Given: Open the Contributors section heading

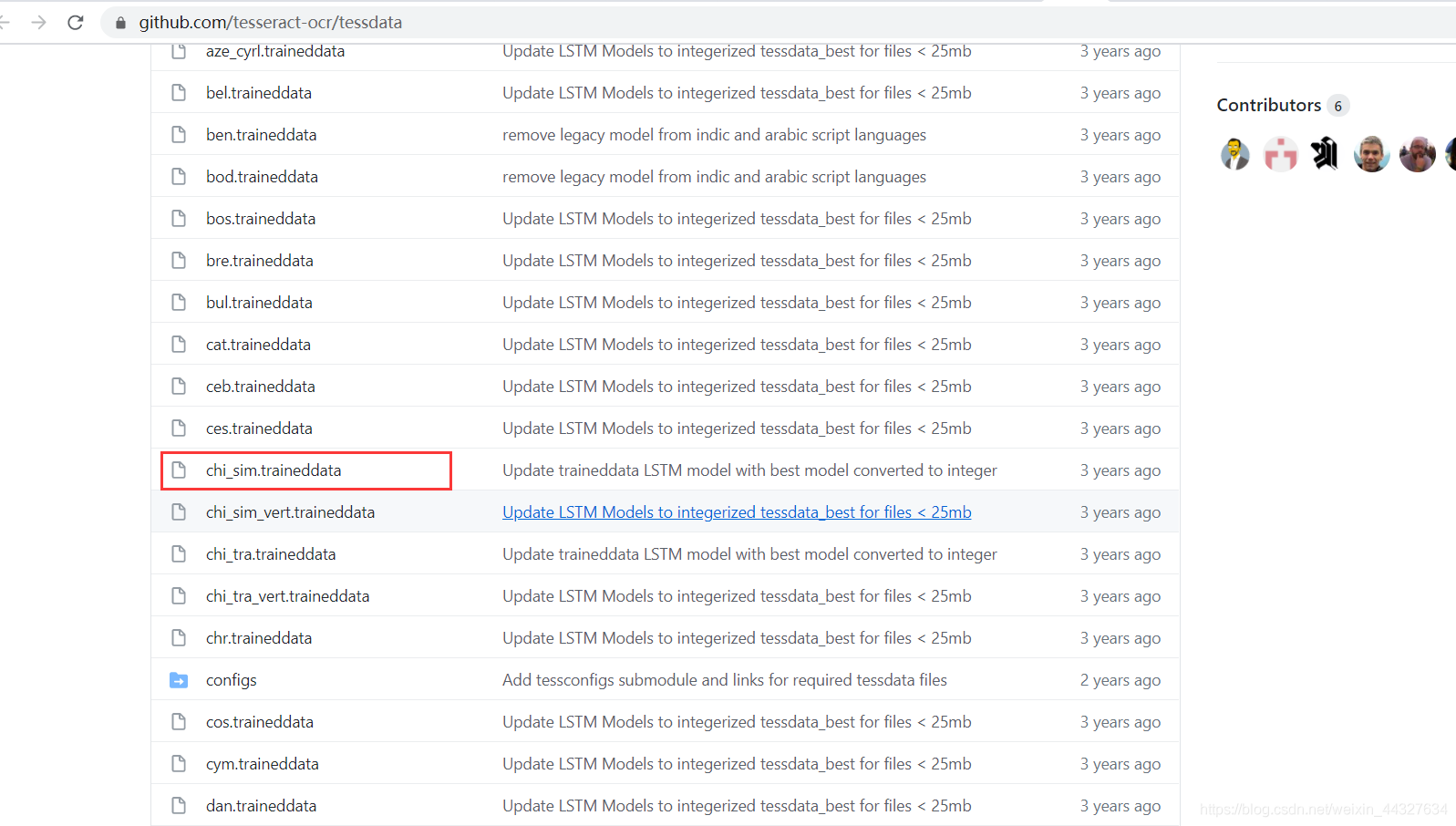Looking at the screenshot, I should point(1268,105).
